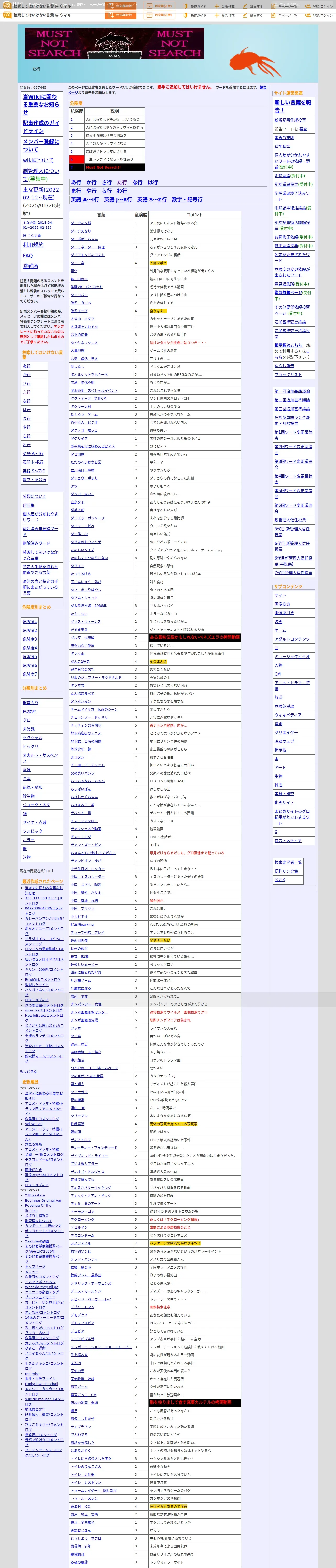This screenshot has width=336, height=1568.
Task: Open danger level 1 in the 危険度 legend table
Action: click(71, 120)
